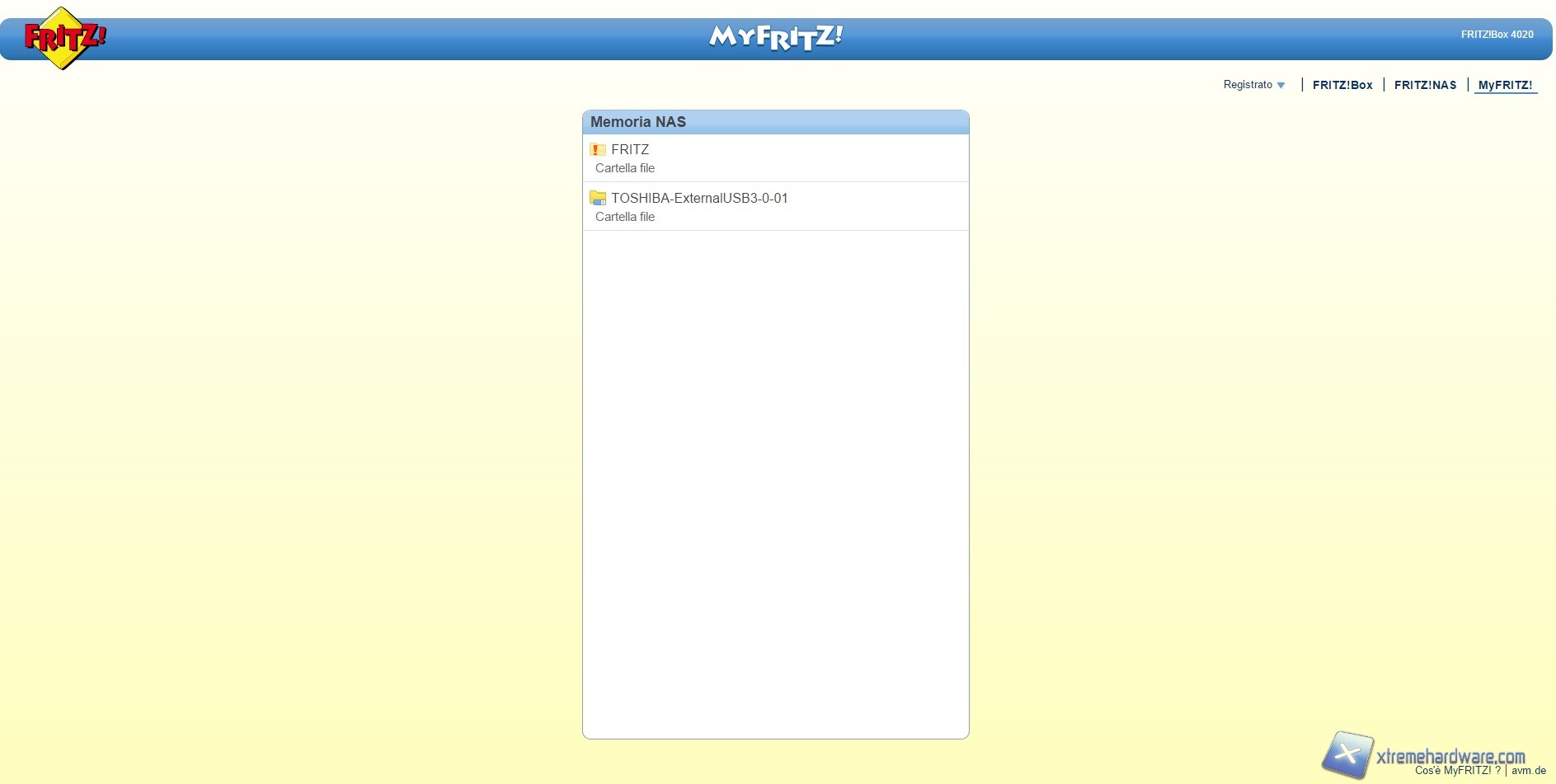
Task: Click the FRITZ folder icon with exclamation mark
Action: (x=598, y=150)
